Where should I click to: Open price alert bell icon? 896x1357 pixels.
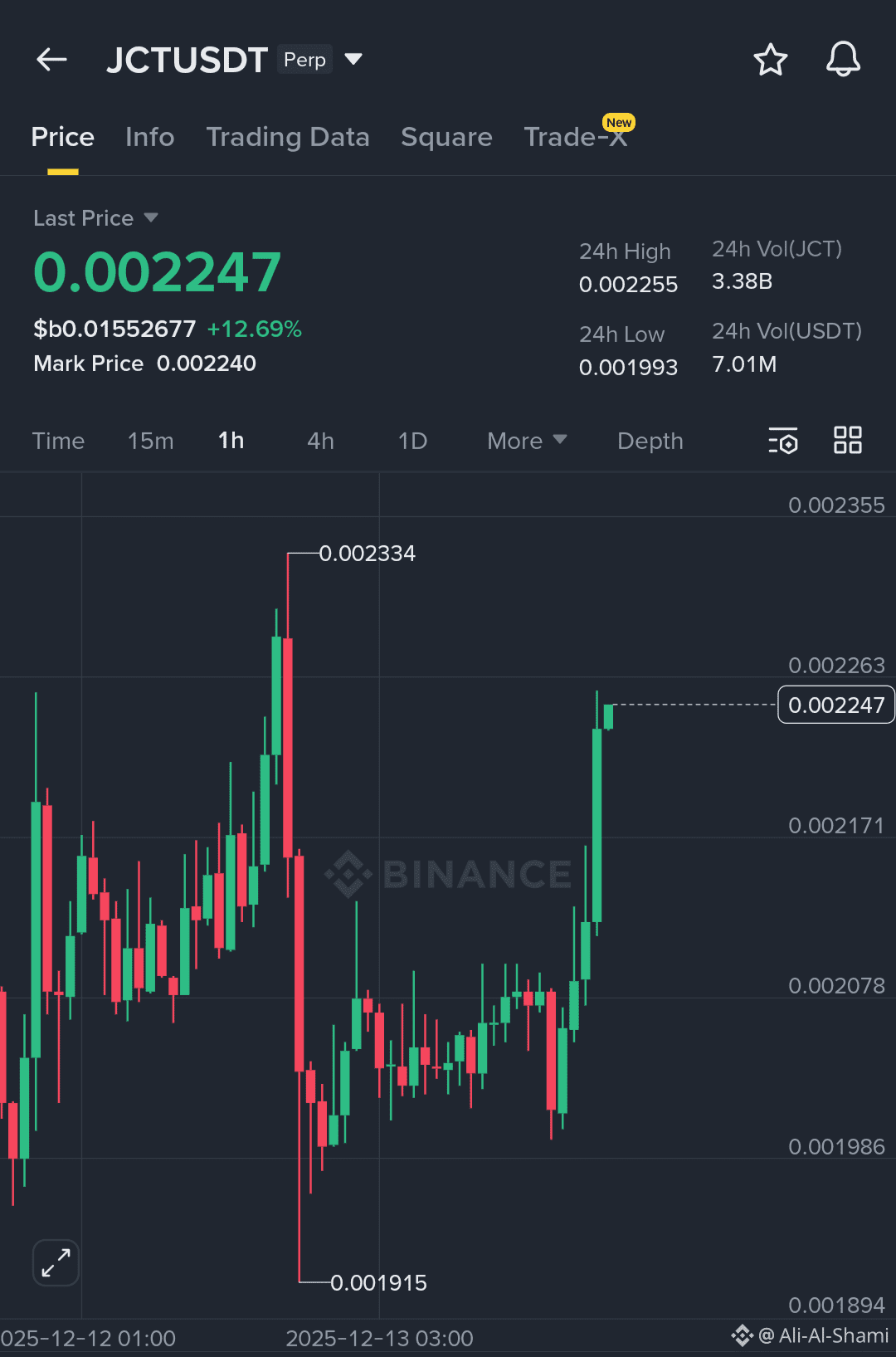(x=843, y=60)
